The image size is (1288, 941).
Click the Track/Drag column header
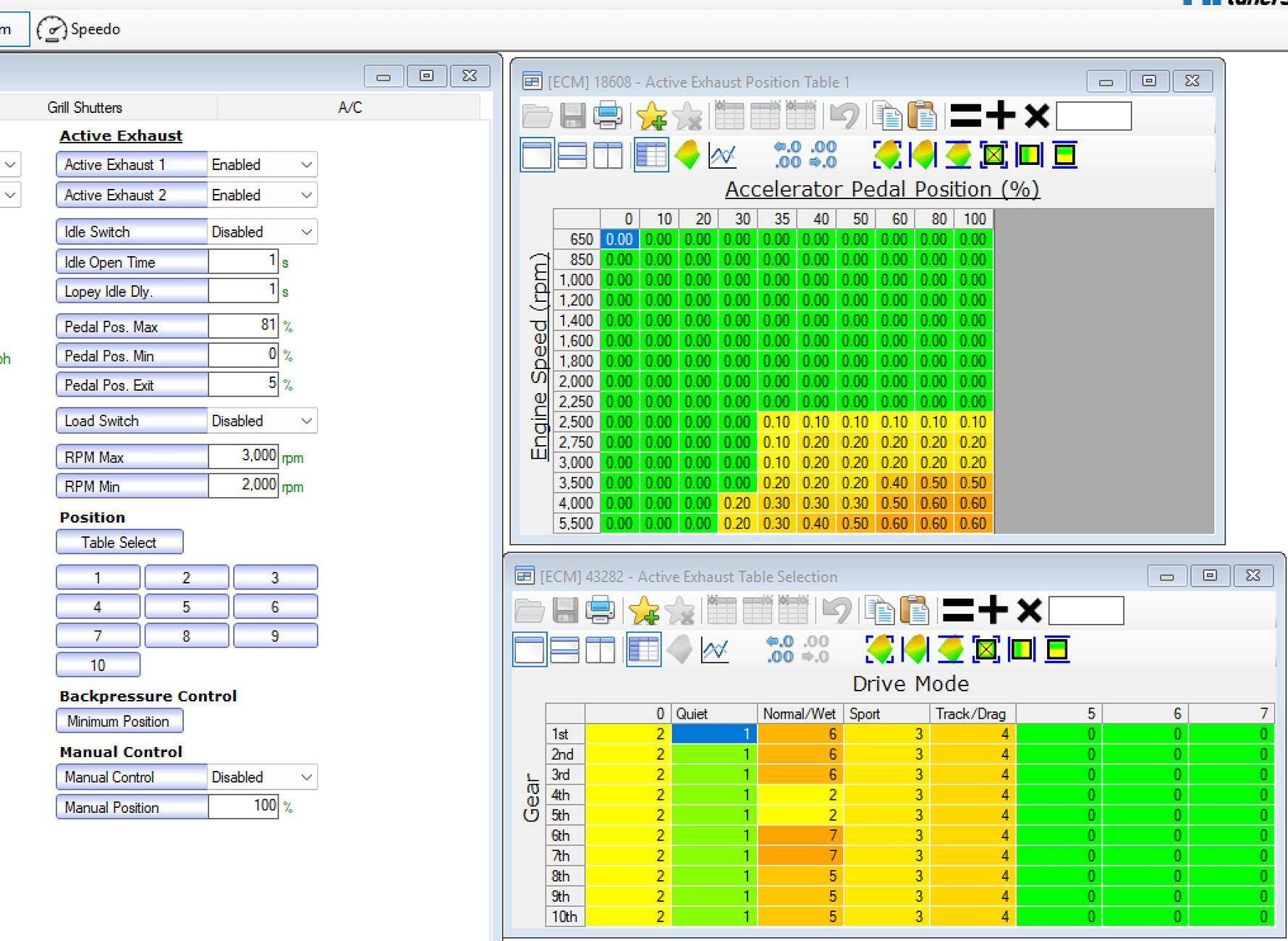coord(973,714)
